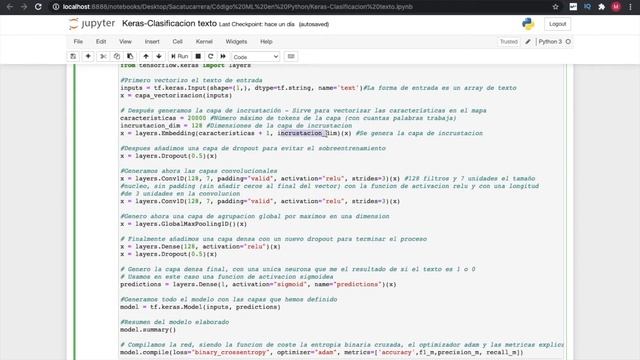Click the layers.Embedding code line
The image size is (640, 360).
pyautogui.click(x=301, y=133)
